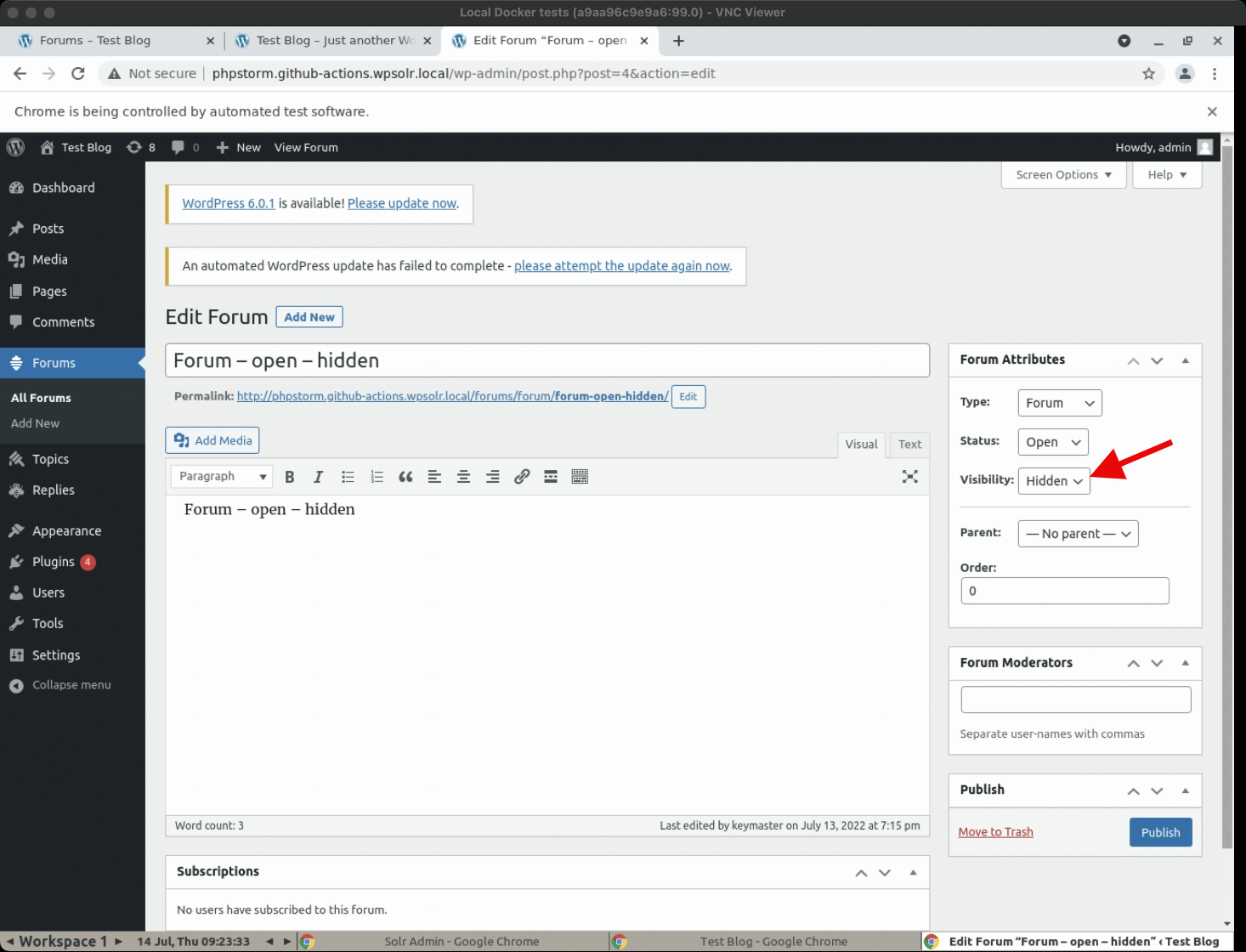Enable distraction-free writing mode

click(x=910, y=477)
